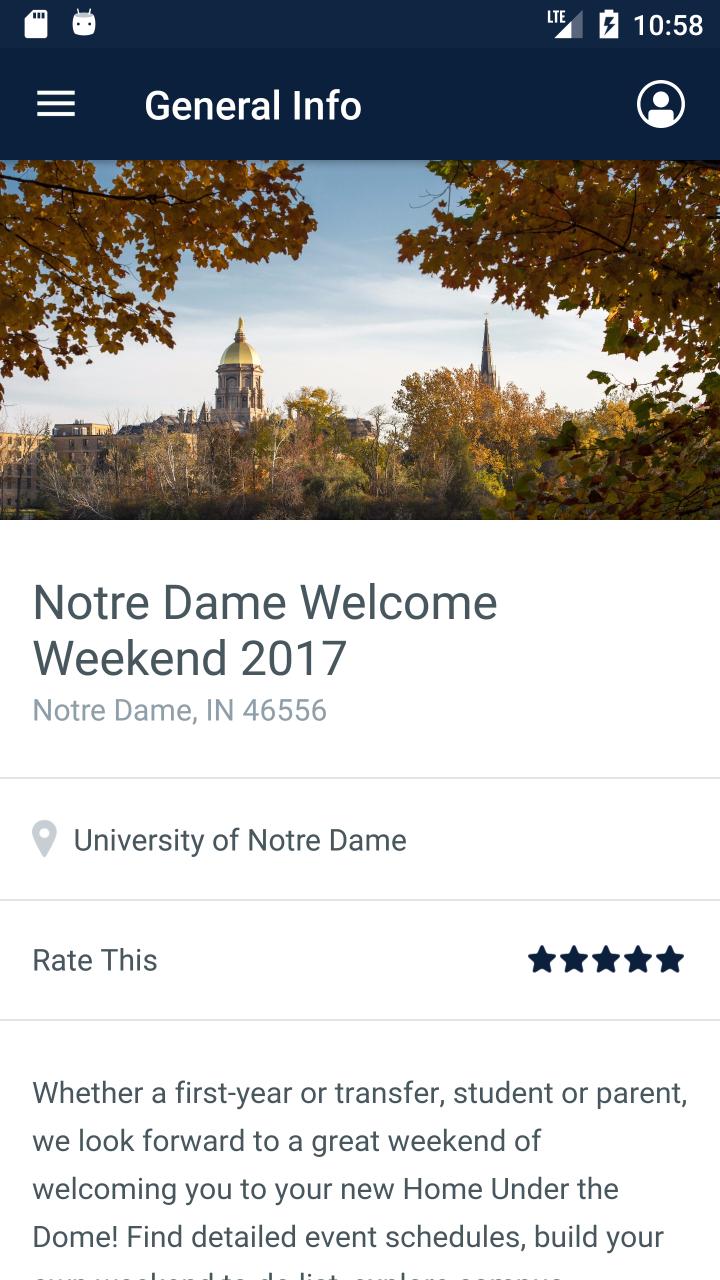The height and width of the screenshot is (1280, 720).
Task: Tap the 10:58 status bar clock
Action: [x=668, y=24]
